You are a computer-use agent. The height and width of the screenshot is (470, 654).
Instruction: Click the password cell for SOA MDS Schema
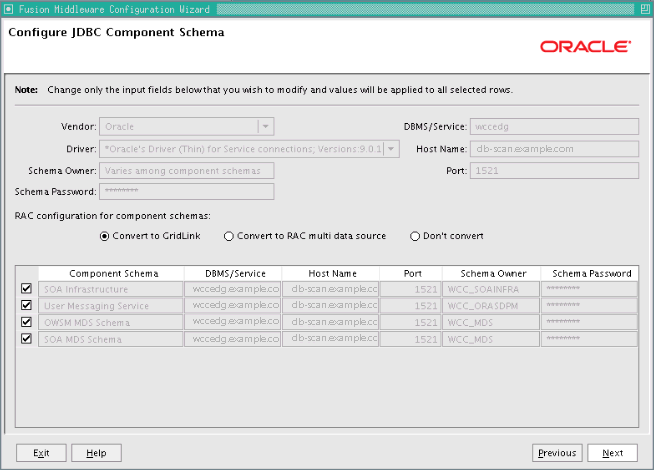(x=589, y=339)
